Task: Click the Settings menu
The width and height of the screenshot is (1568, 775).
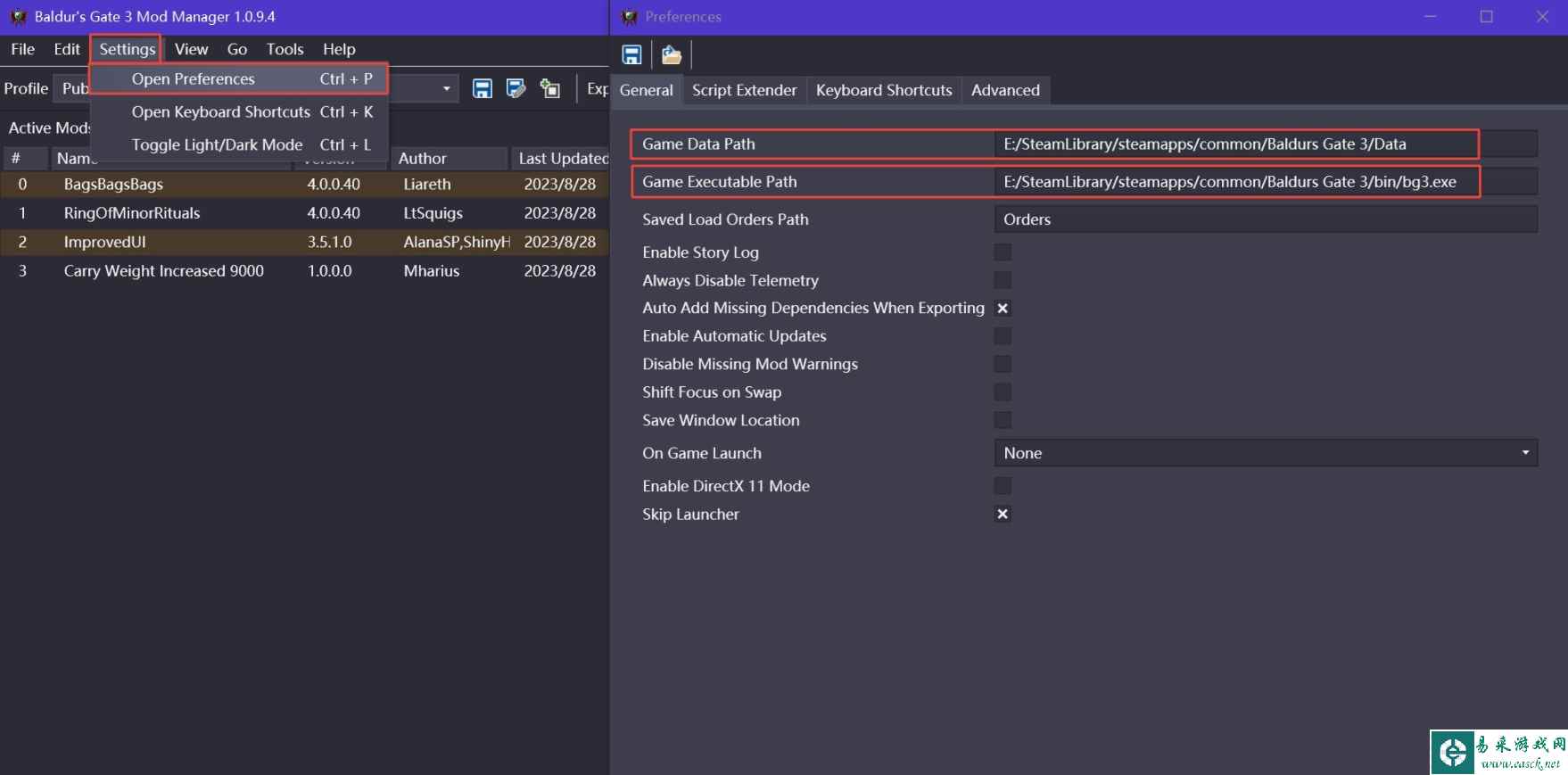Action: click(x=127, y=49)
